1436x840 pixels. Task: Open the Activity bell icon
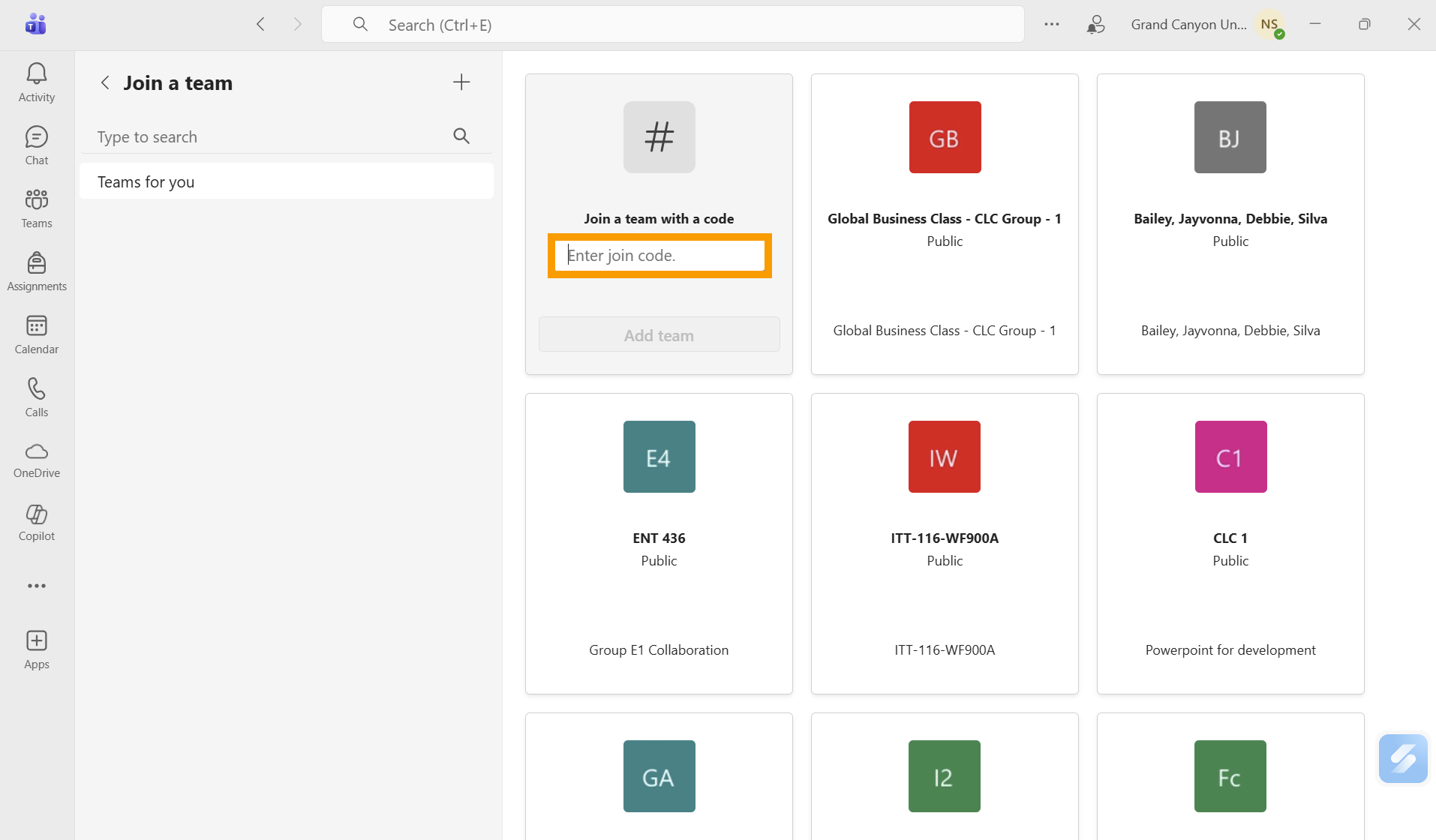[x=36, y=82]
